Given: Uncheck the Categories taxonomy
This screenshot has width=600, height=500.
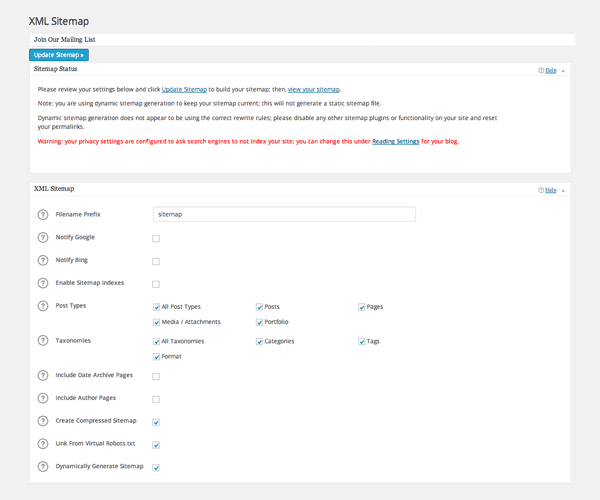Looking at the screenshot, I should [259, 341].
